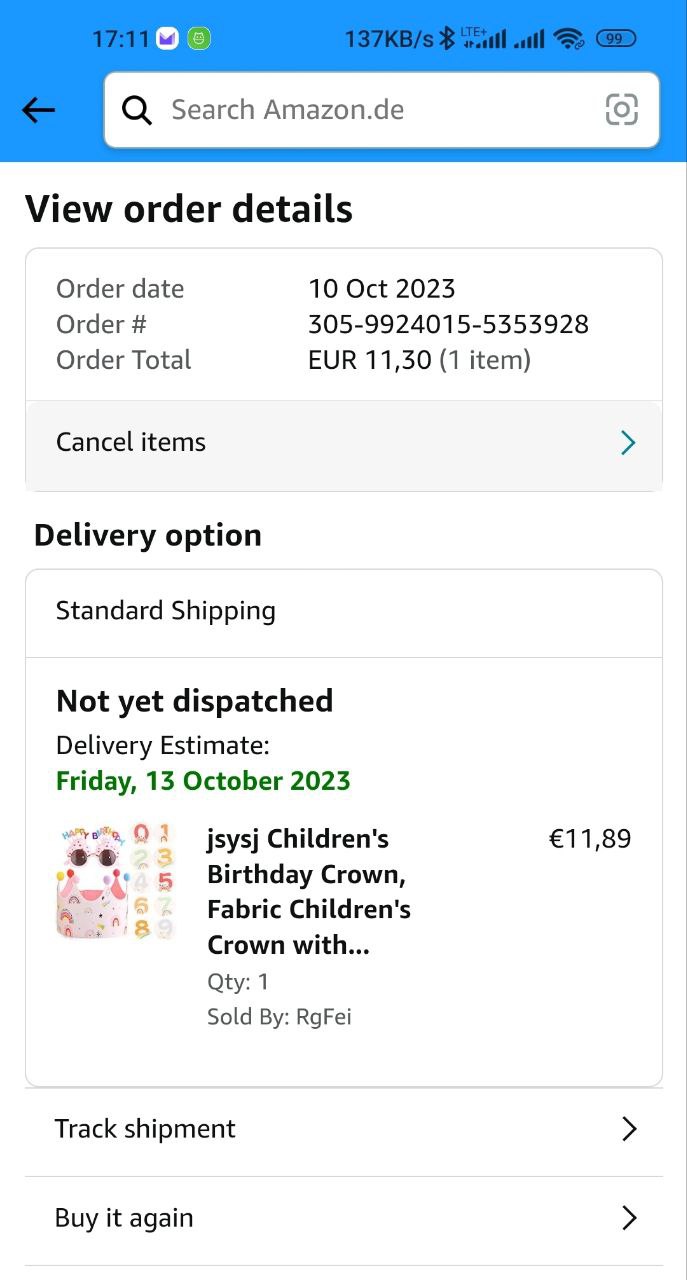The width and height of the screenshot is (687, 1280).
Task: Tap the Bluetooth status icon
Action: pyautogui.click(x=447, y=39)
